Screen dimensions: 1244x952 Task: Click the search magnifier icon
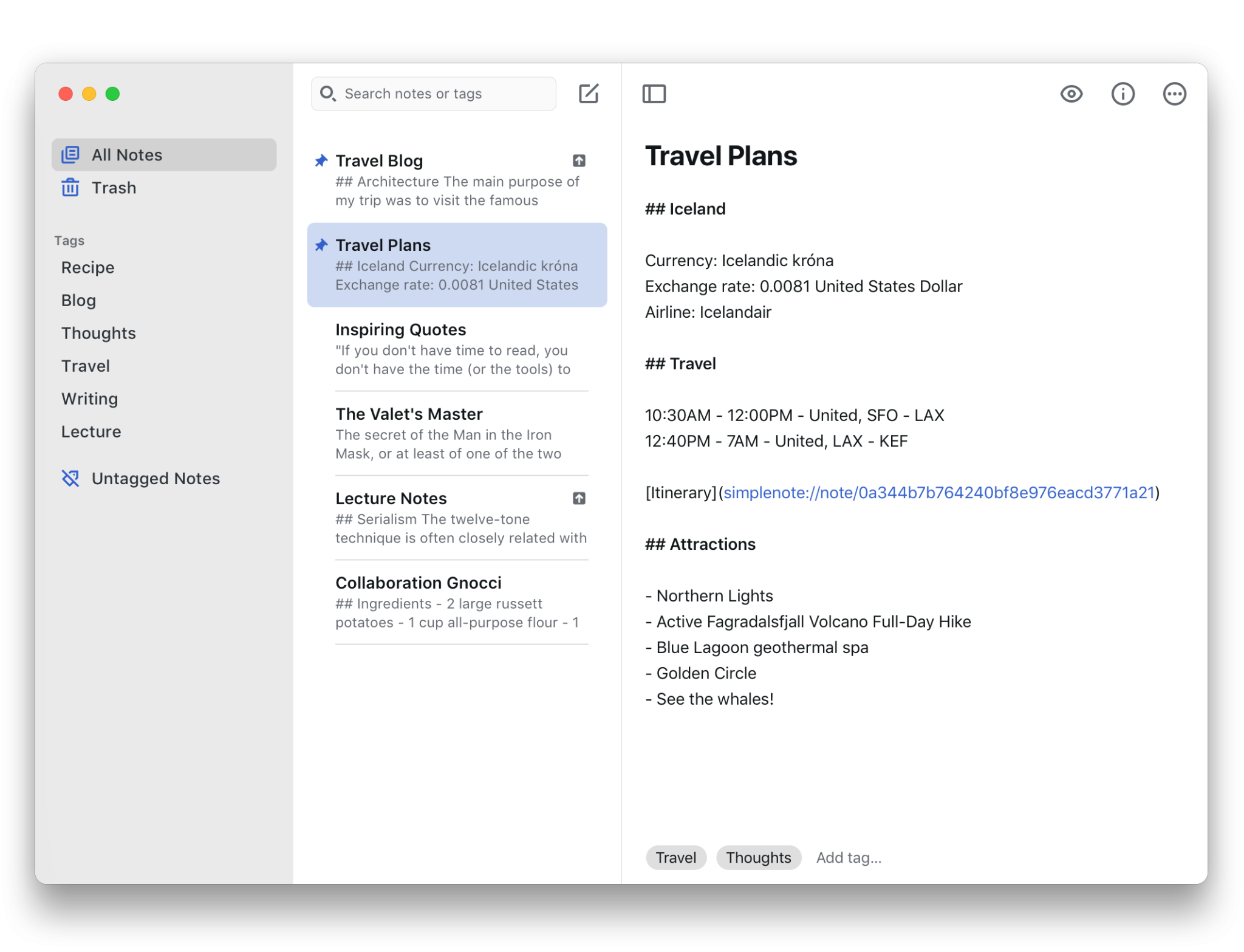(x=329, y=93)
